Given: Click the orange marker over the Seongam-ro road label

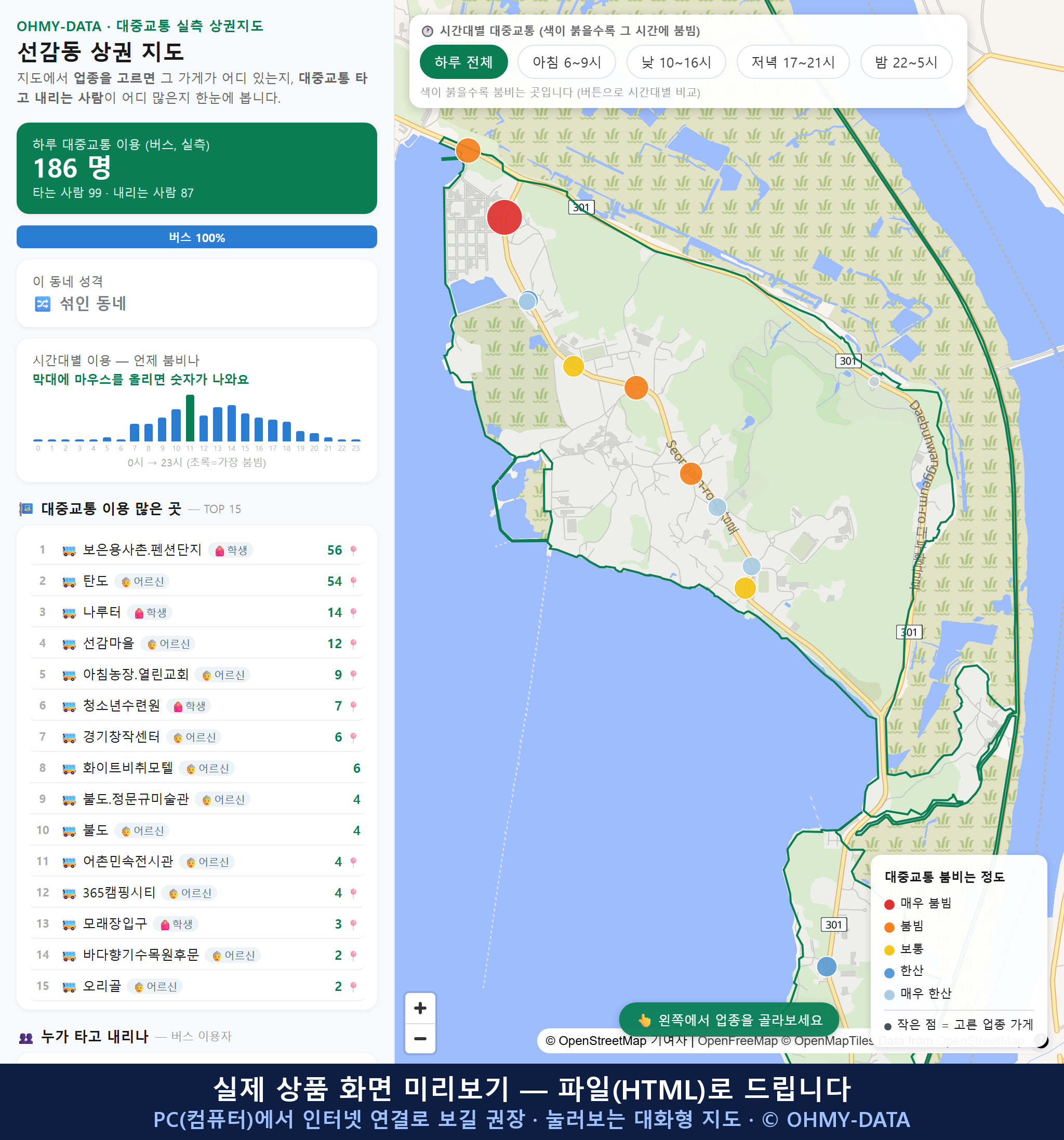Looking at the screenshot, I should tap(691, 474).
